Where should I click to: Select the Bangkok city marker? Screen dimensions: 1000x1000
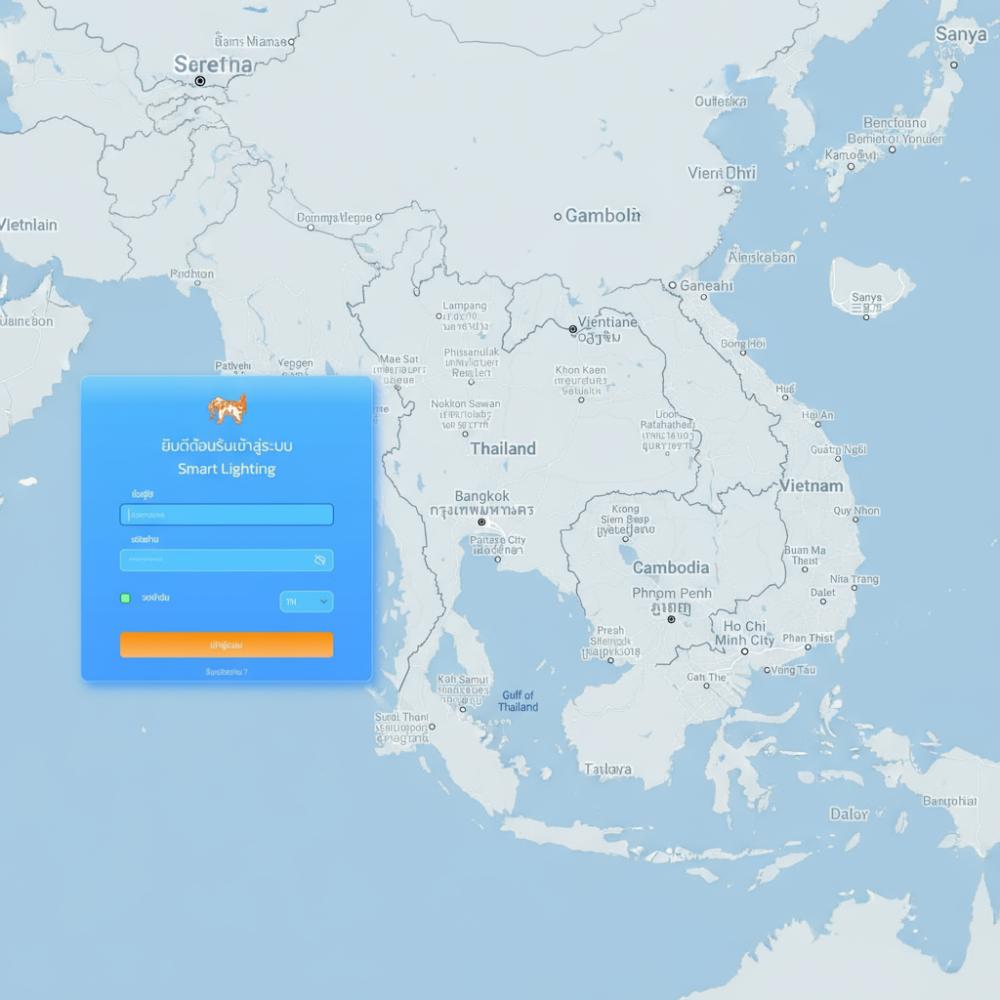[x=481, y=522]
